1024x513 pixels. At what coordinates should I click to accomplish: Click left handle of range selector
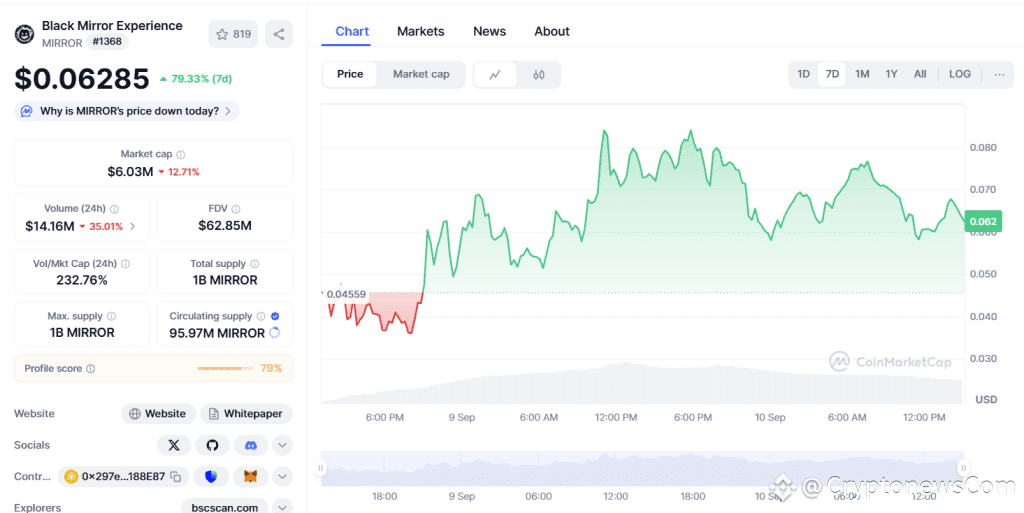pyautogui.click(x=321, y=468)
